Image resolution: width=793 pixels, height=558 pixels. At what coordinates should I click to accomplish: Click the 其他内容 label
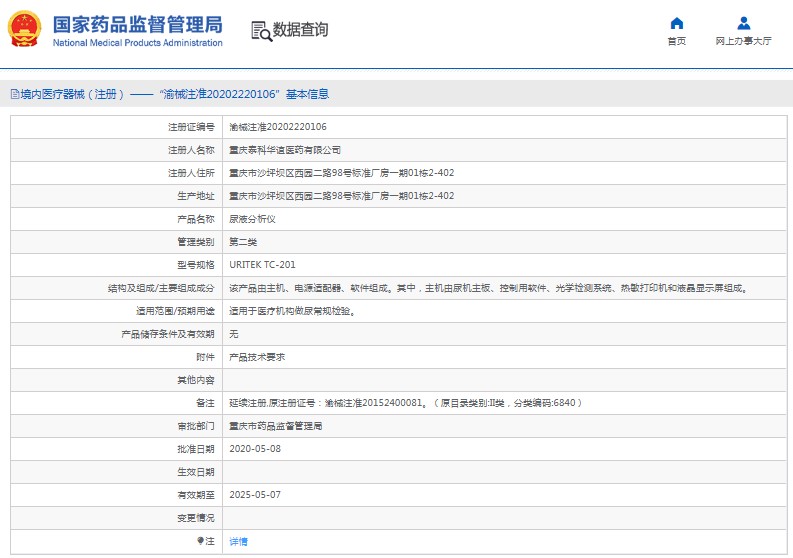[x=196, y=380]
